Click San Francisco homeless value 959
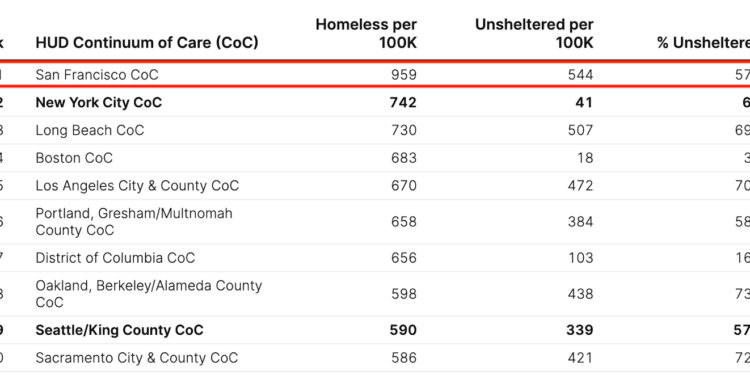Viewport: 750px width, 375px height. [x=404, y=75]
